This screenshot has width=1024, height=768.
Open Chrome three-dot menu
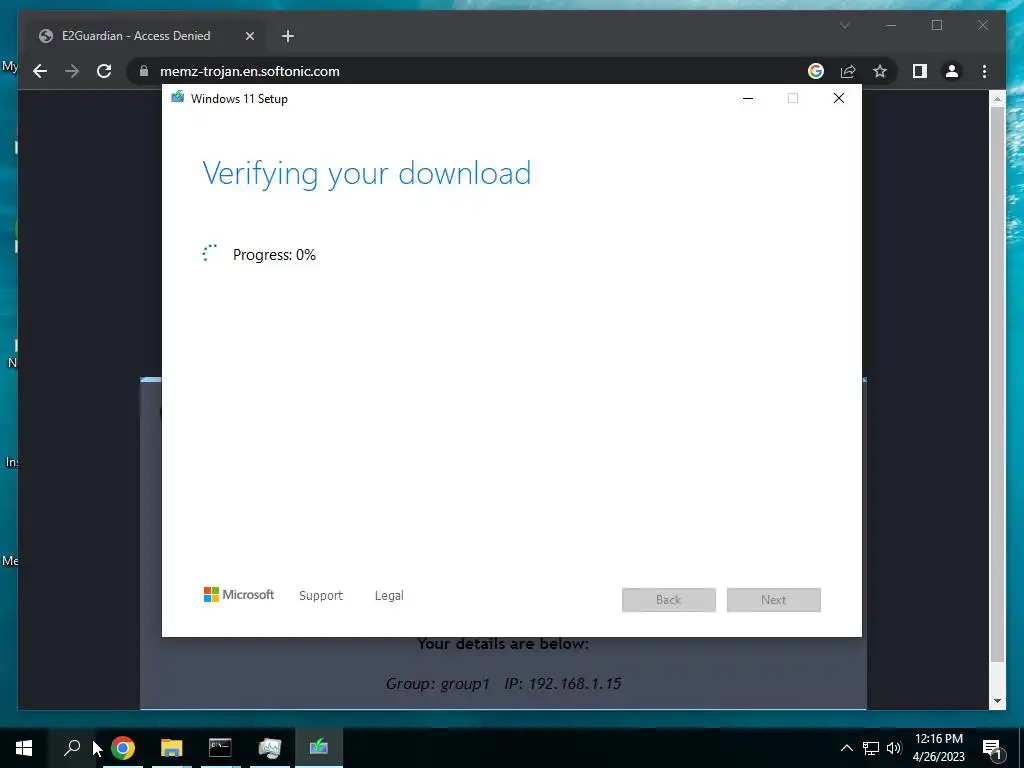point(984,71)
